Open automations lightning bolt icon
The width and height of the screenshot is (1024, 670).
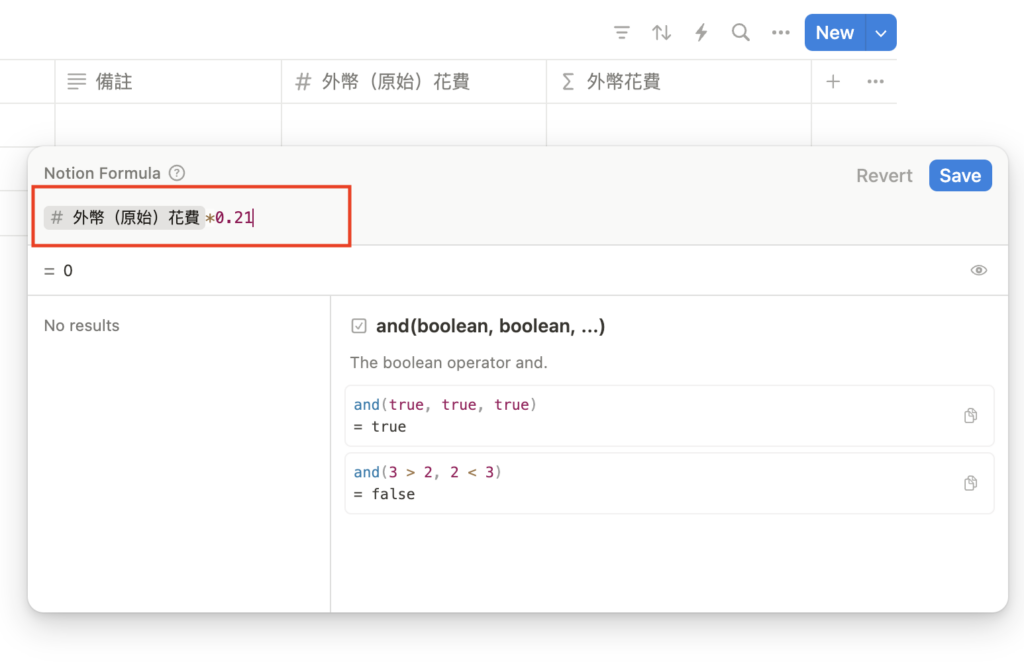[x=701, y=33]
